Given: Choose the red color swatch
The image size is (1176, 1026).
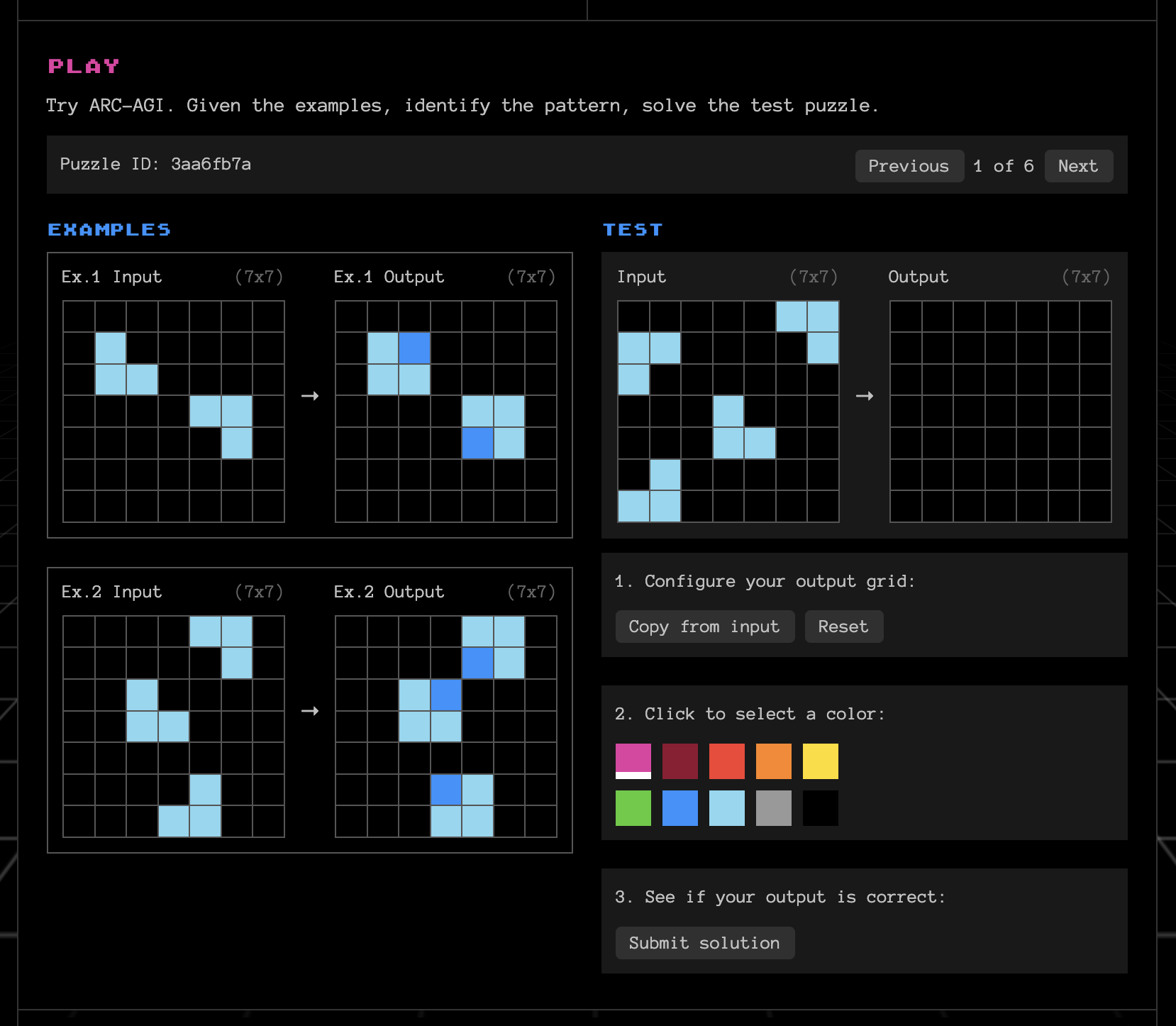Looking at the screenshot, I should click(726, 761).
